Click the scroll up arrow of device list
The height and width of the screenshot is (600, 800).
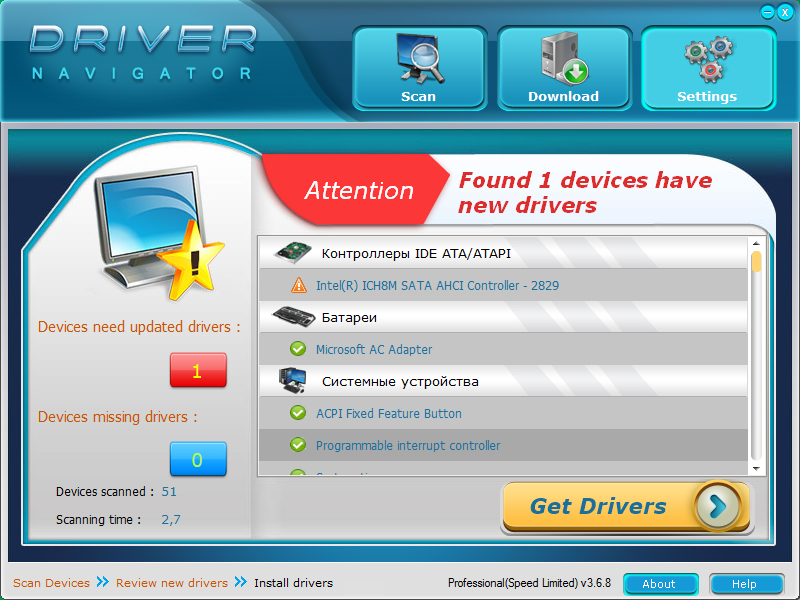756,243
